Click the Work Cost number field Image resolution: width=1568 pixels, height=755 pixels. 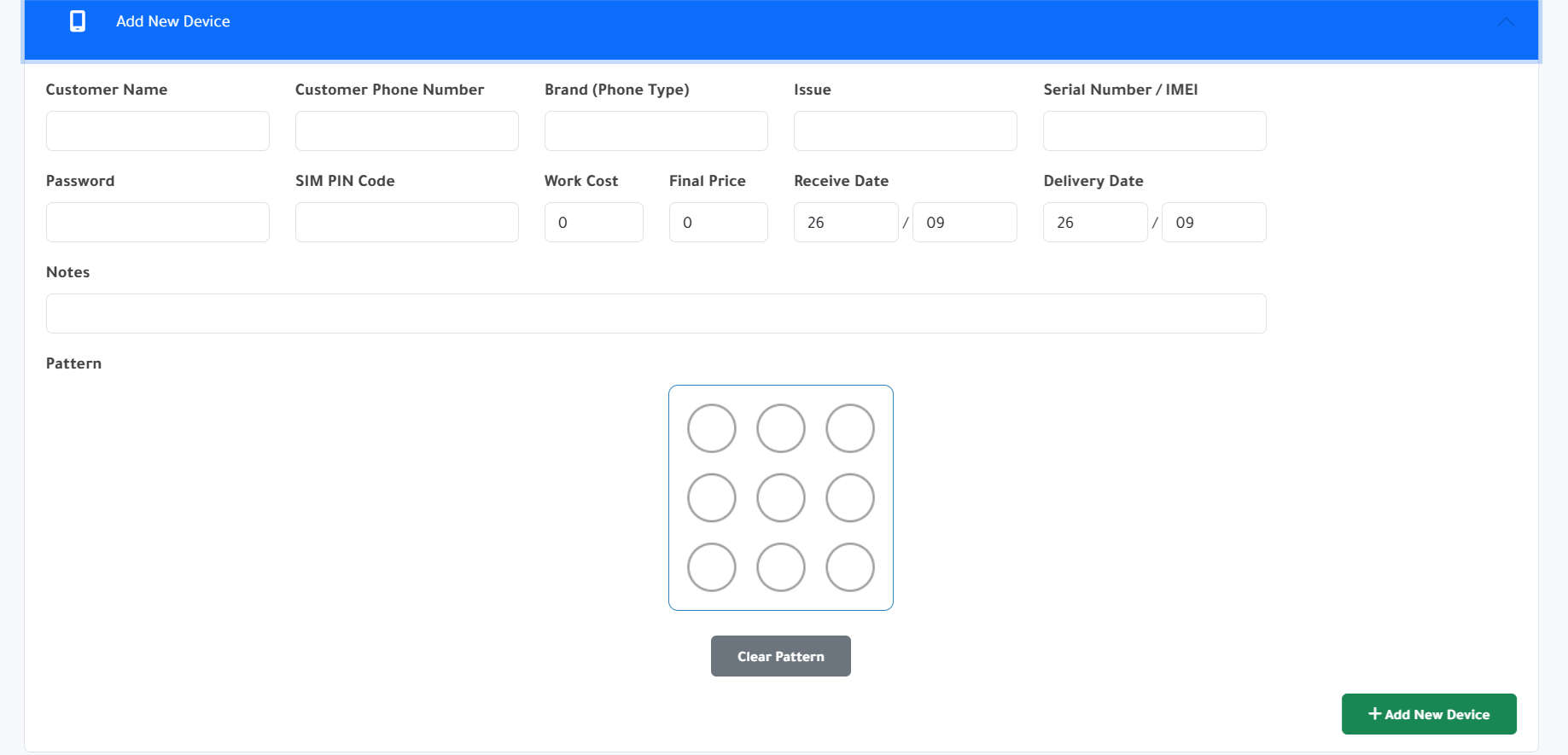(593, 223)
